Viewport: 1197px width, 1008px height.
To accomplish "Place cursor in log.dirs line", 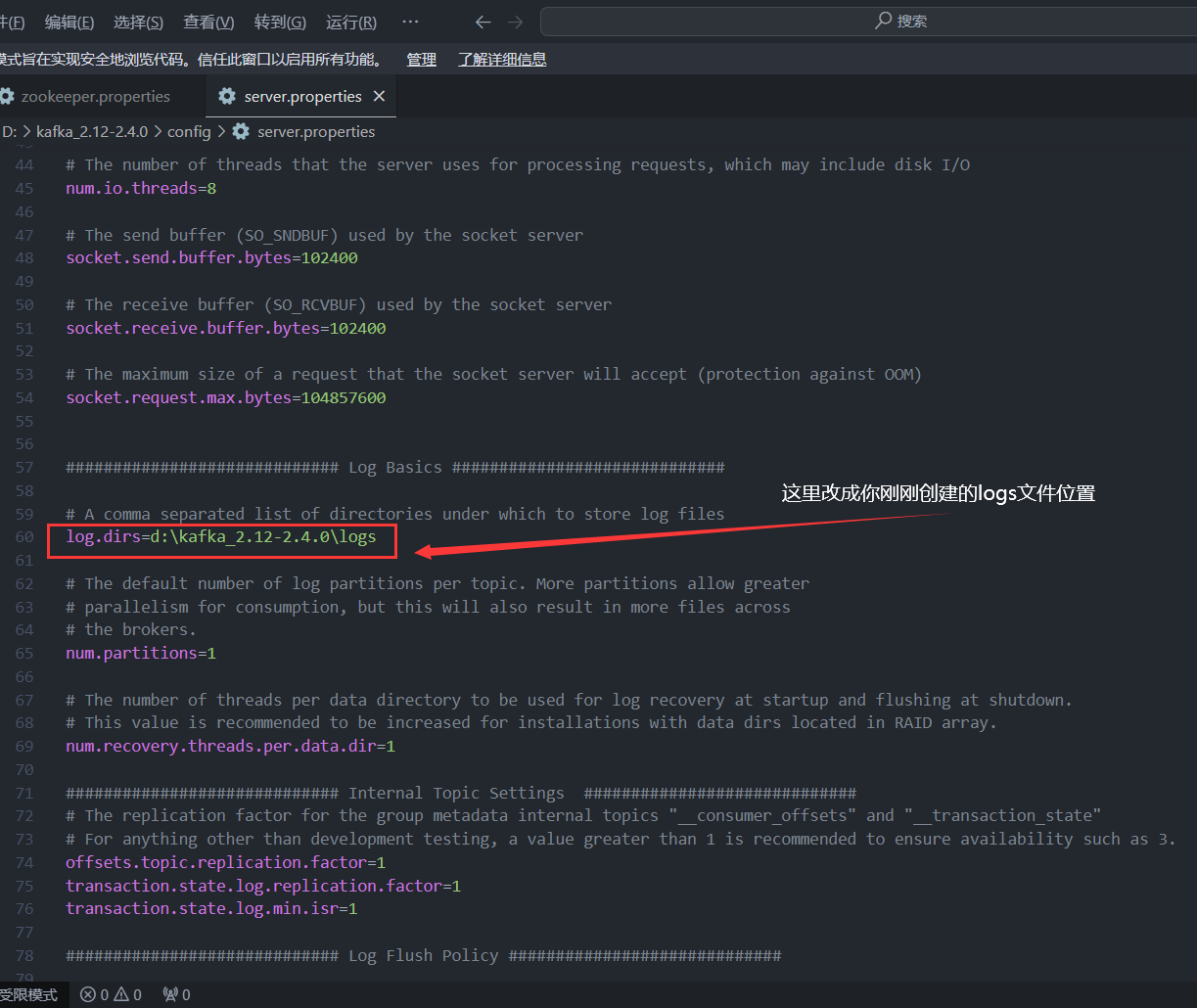I will [x=221, y=537].
